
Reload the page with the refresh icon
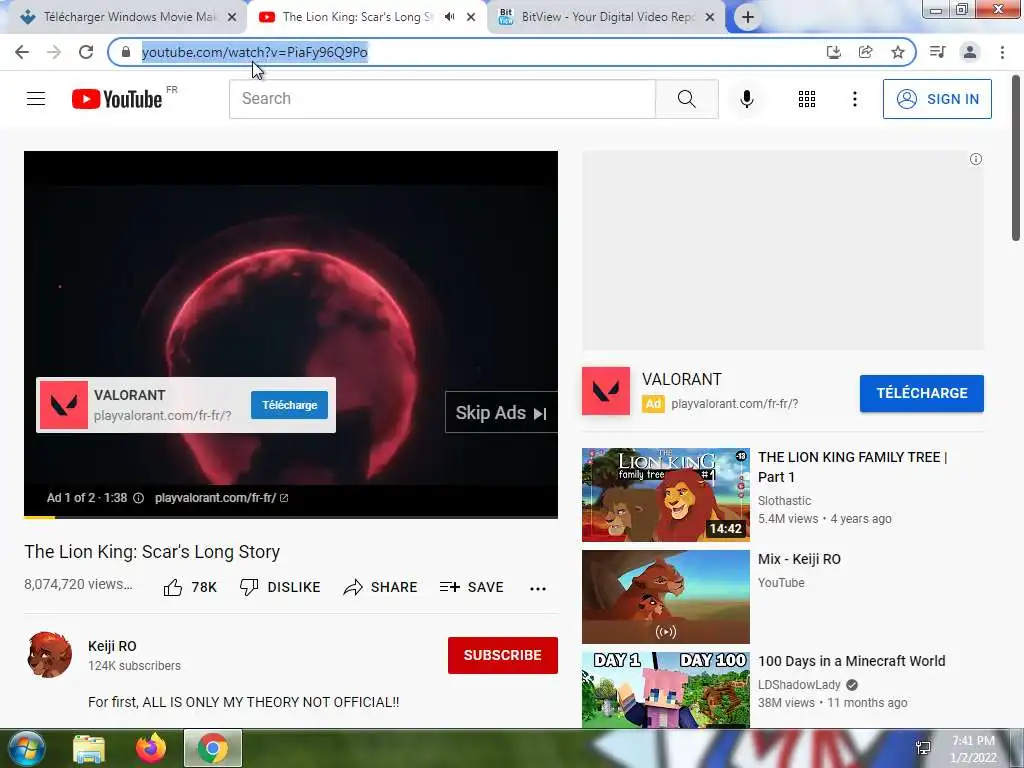tap(86, 52)
